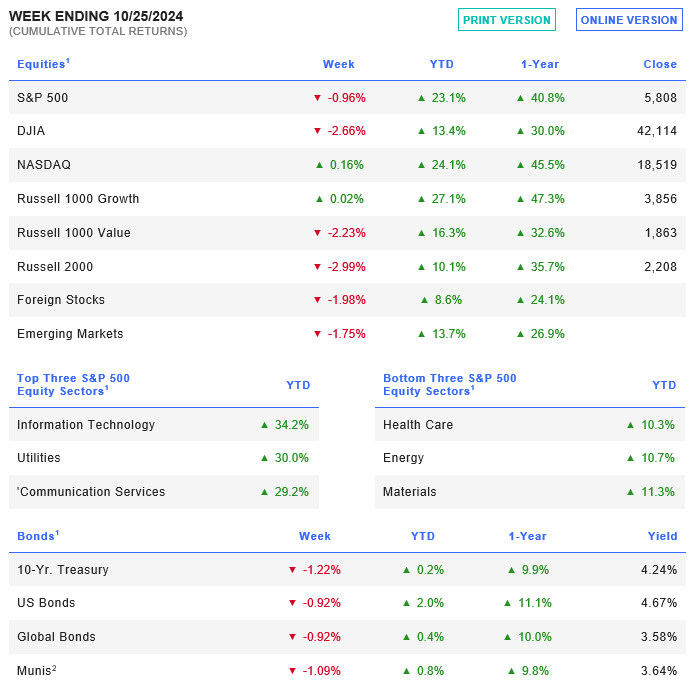Click the Information Technology sector label

click(x=86, y=425)
